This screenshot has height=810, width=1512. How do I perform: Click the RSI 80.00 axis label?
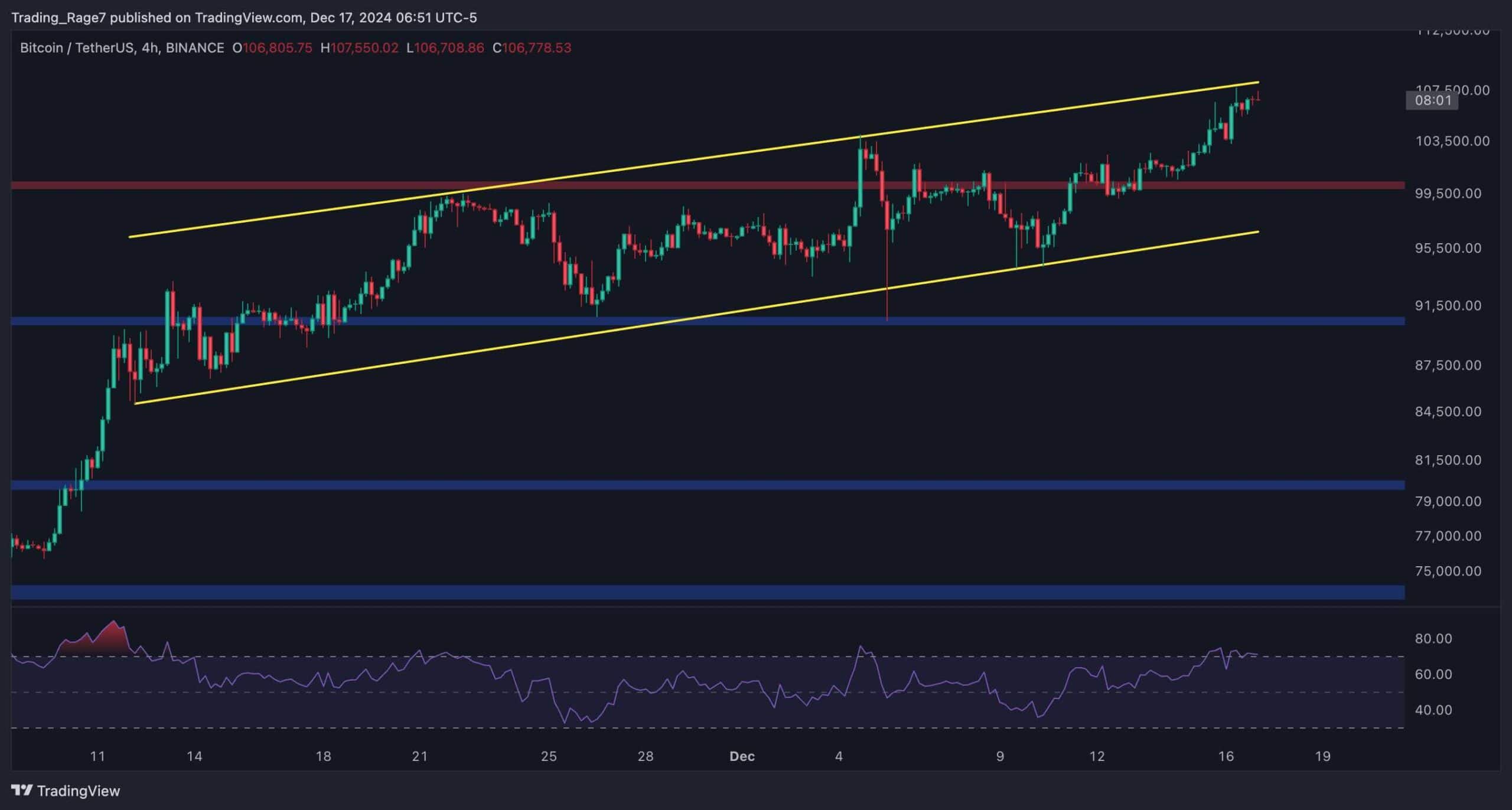[1433, 638]
